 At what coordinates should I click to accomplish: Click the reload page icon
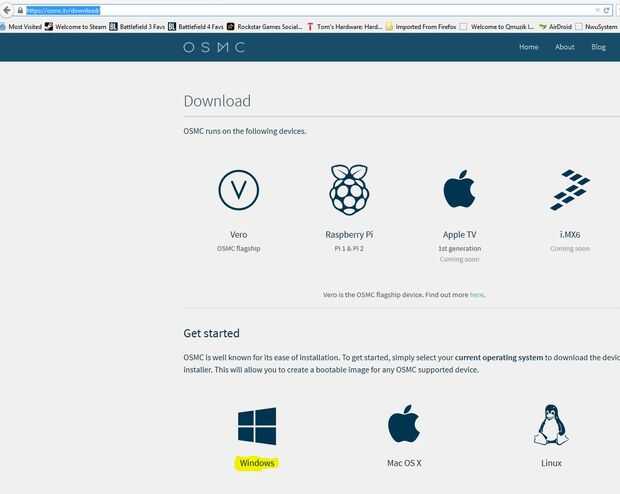click(606, 10)
